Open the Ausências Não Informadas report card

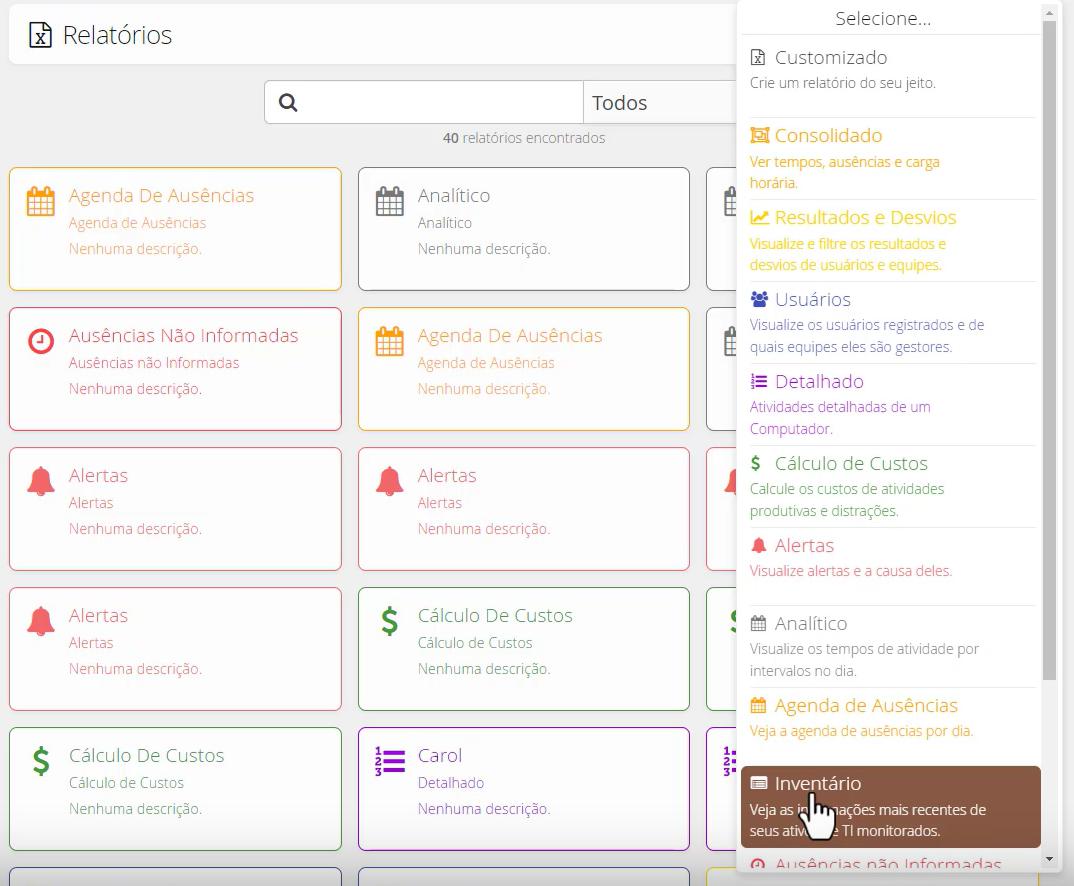[x=175, y=369]
